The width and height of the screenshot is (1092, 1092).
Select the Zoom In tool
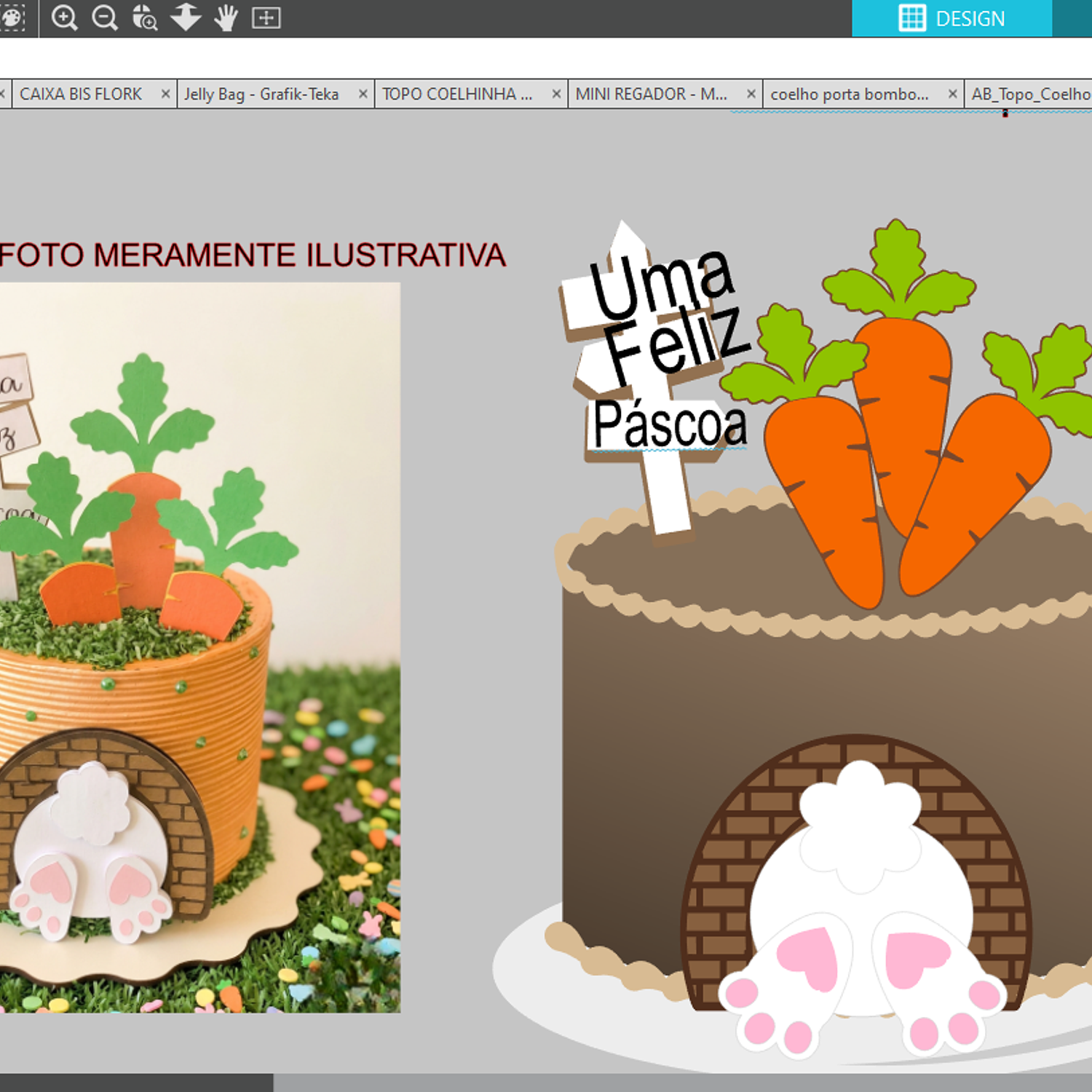tap(65, 17)
